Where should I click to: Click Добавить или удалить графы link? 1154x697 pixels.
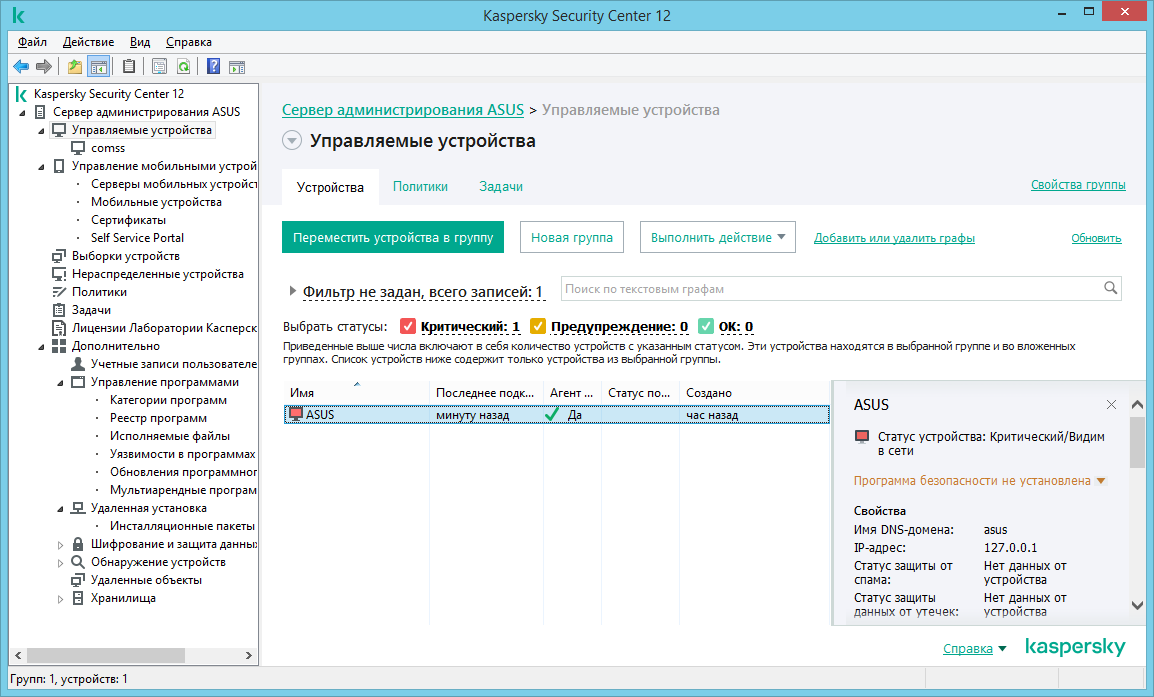pos(894,238)
